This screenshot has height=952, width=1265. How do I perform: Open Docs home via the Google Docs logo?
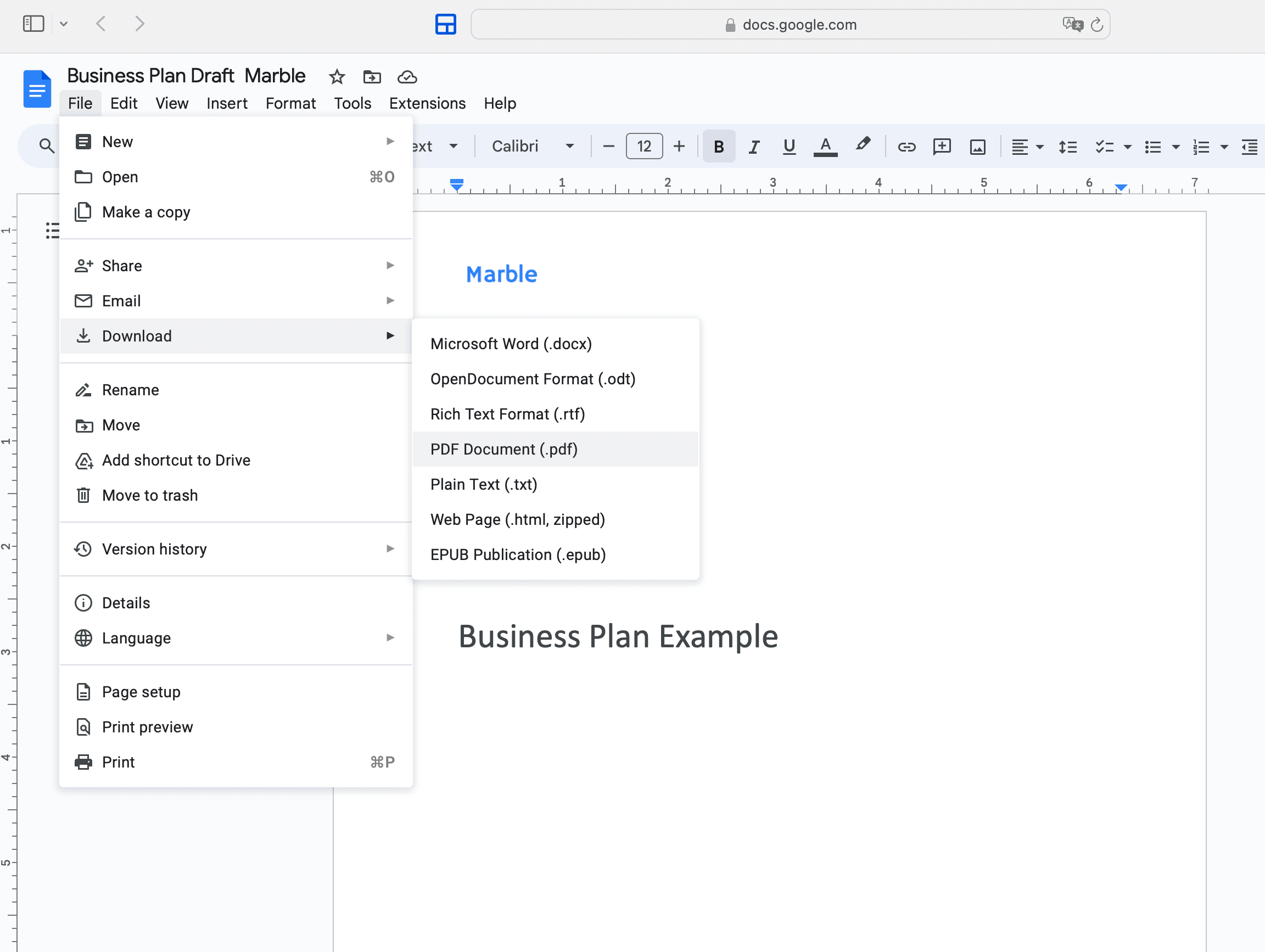(37, 88)
